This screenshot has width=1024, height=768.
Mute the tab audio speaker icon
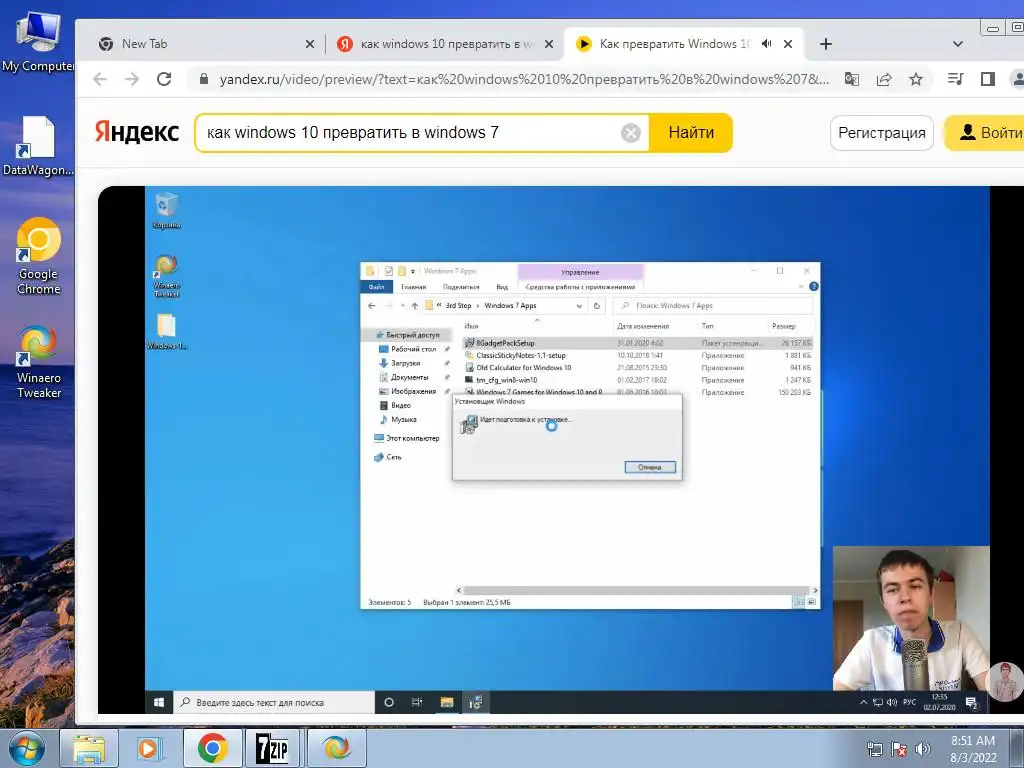point(766,44)
